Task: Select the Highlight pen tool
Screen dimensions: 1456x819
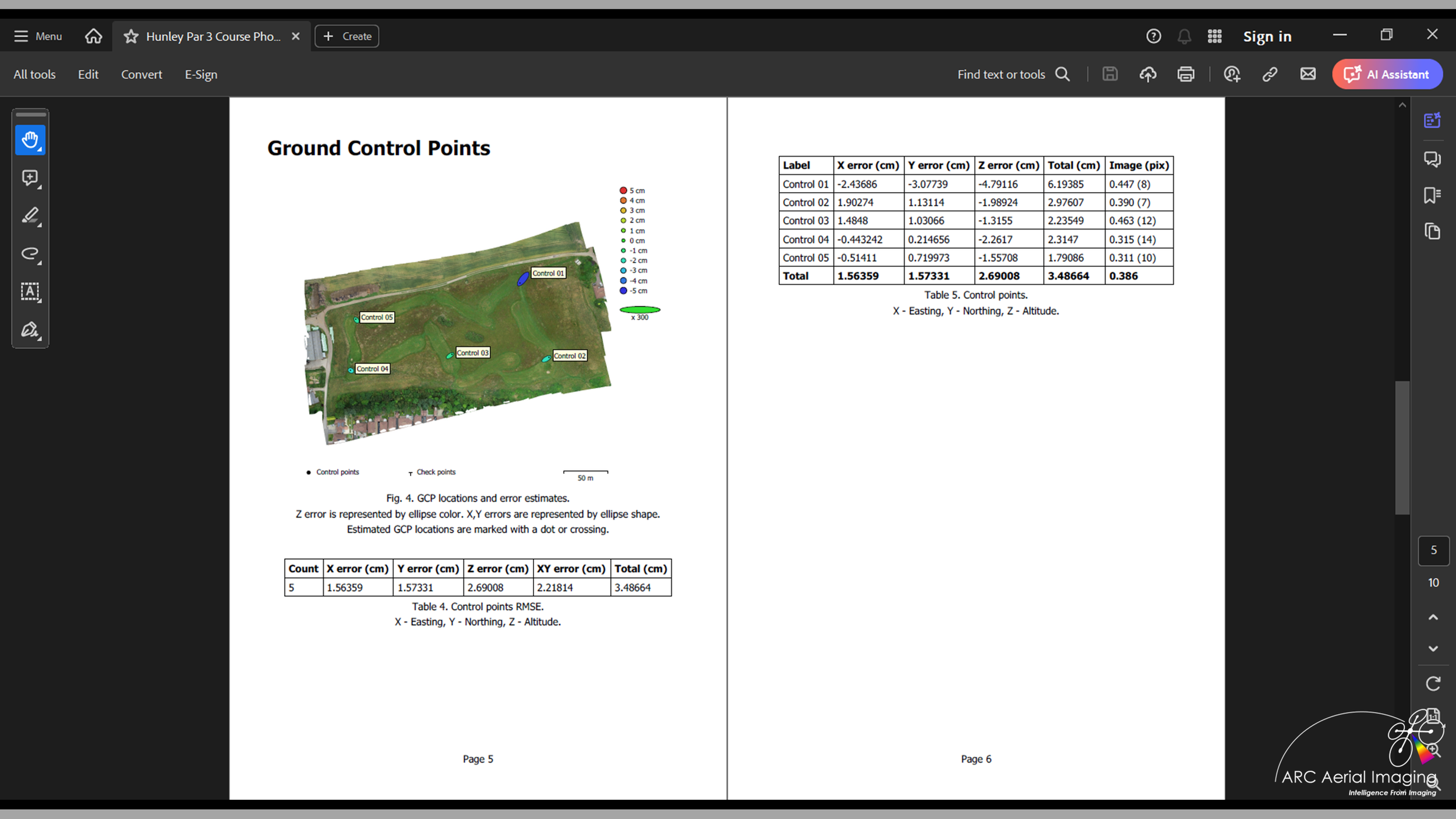Action: click(30, 216)
